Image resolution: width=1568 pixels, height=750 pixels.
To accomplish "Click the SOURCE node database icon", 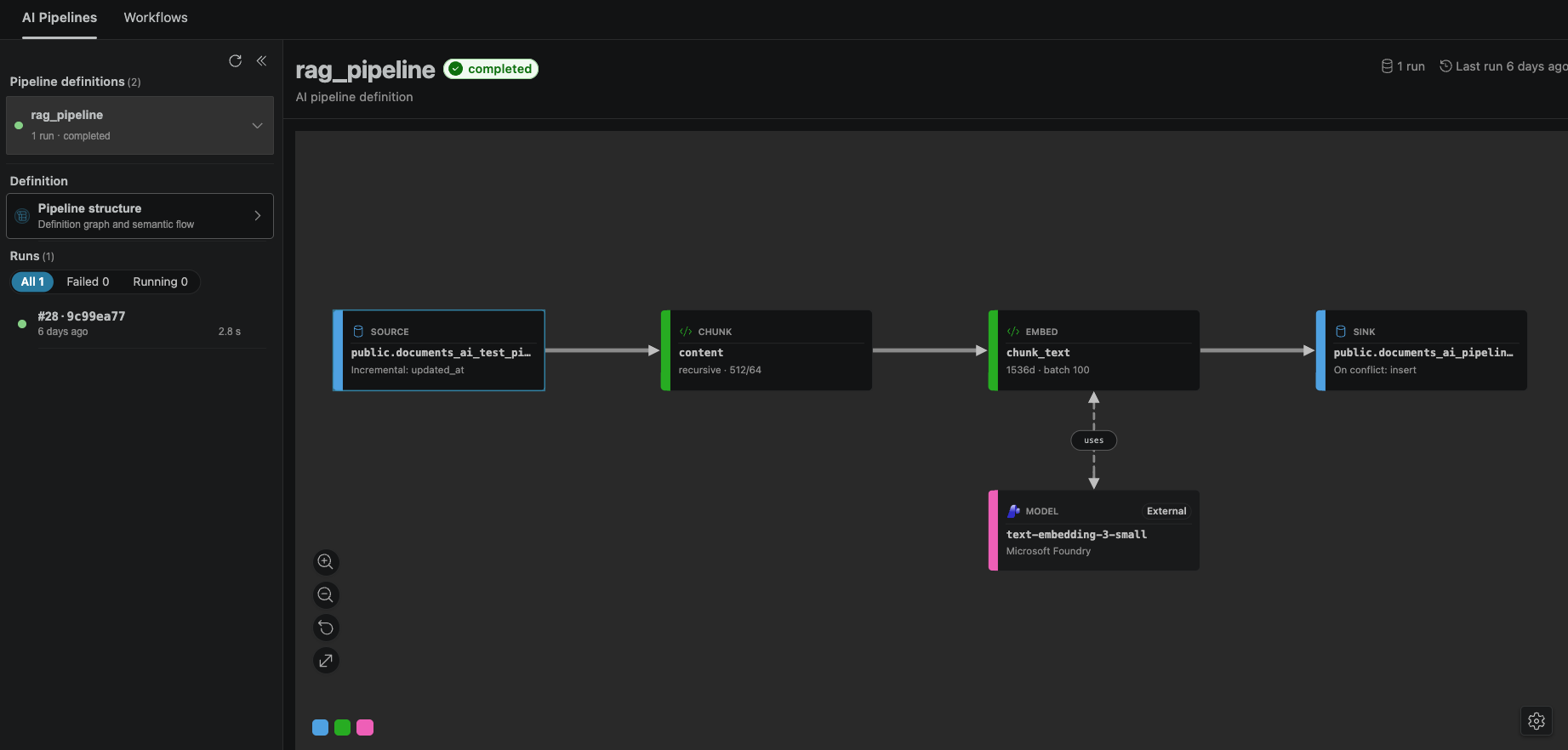I will [358, 332].
